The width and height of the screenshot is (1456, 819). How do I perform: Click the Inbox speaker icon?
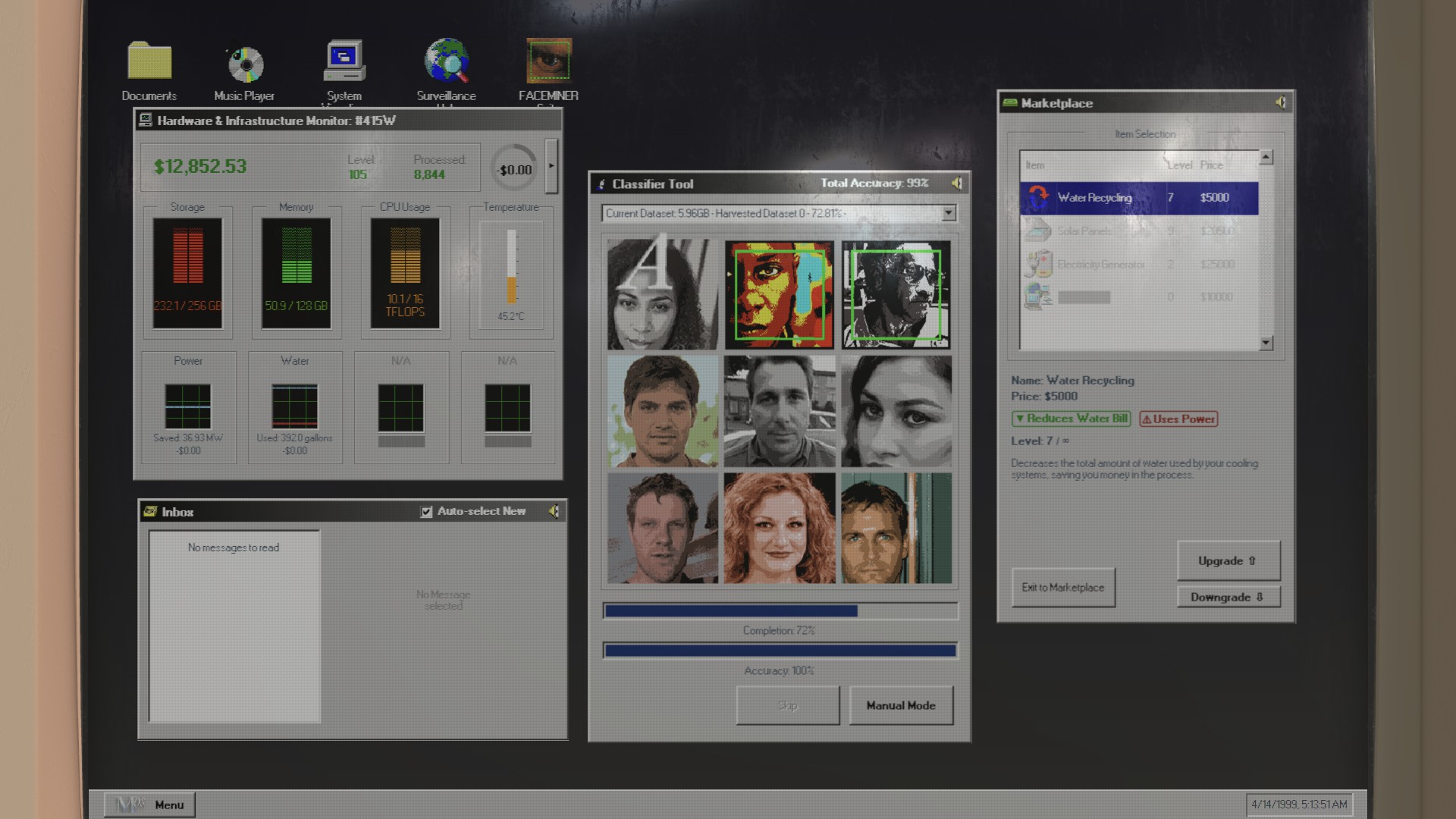pos(554,512)
